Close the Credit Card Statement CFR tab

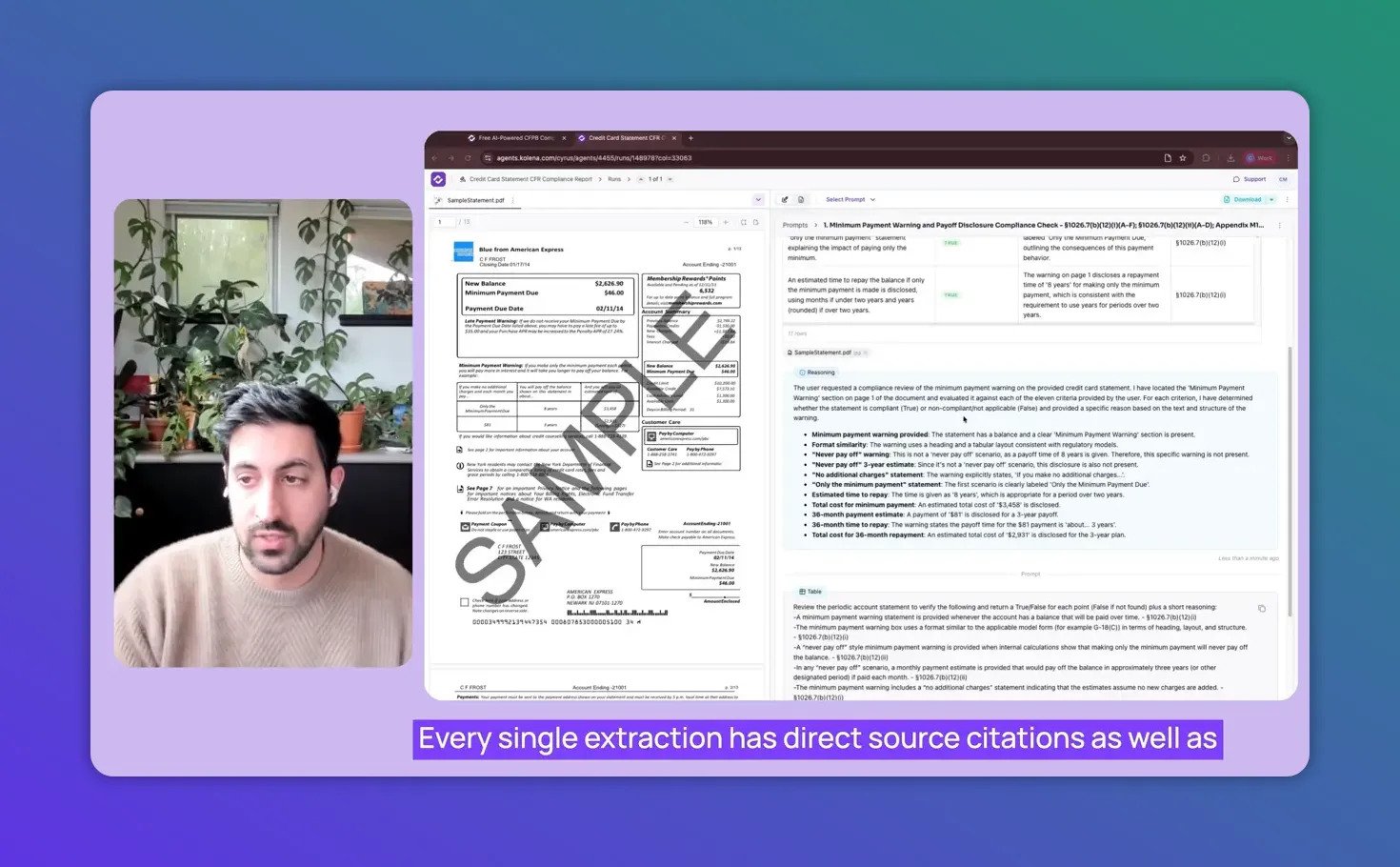pyautogui.click(x=674, y=138)
